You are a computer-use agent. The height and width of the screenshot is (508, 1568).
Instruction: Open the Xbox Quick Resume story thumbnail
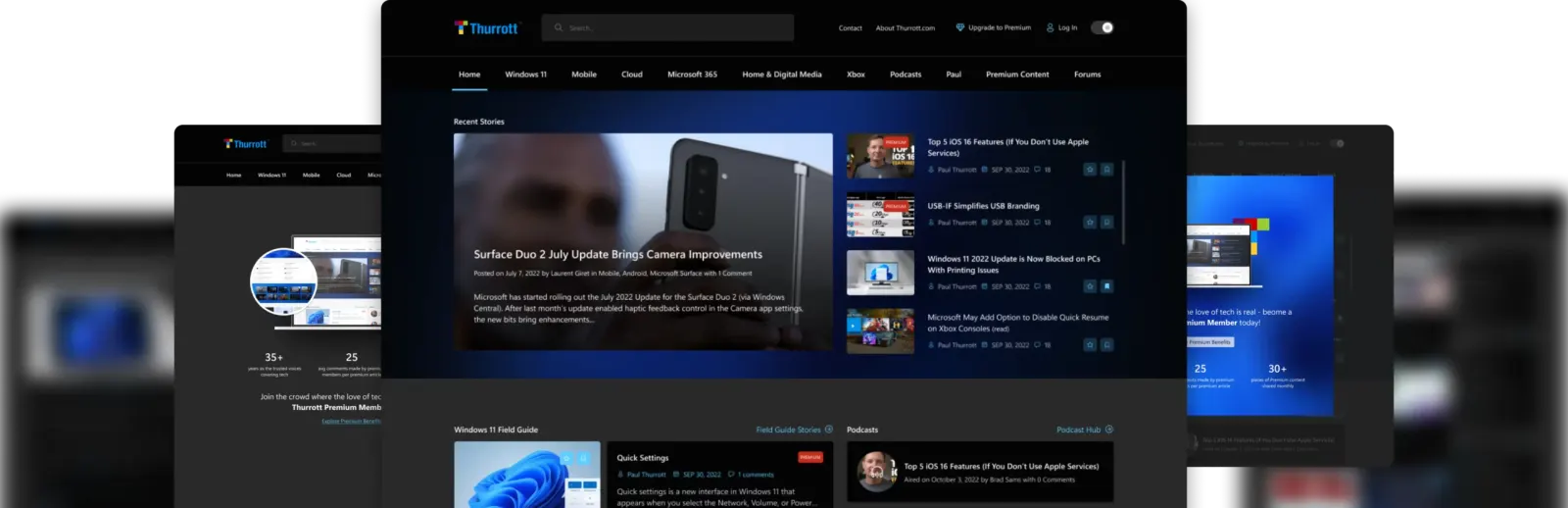[880, 330]
